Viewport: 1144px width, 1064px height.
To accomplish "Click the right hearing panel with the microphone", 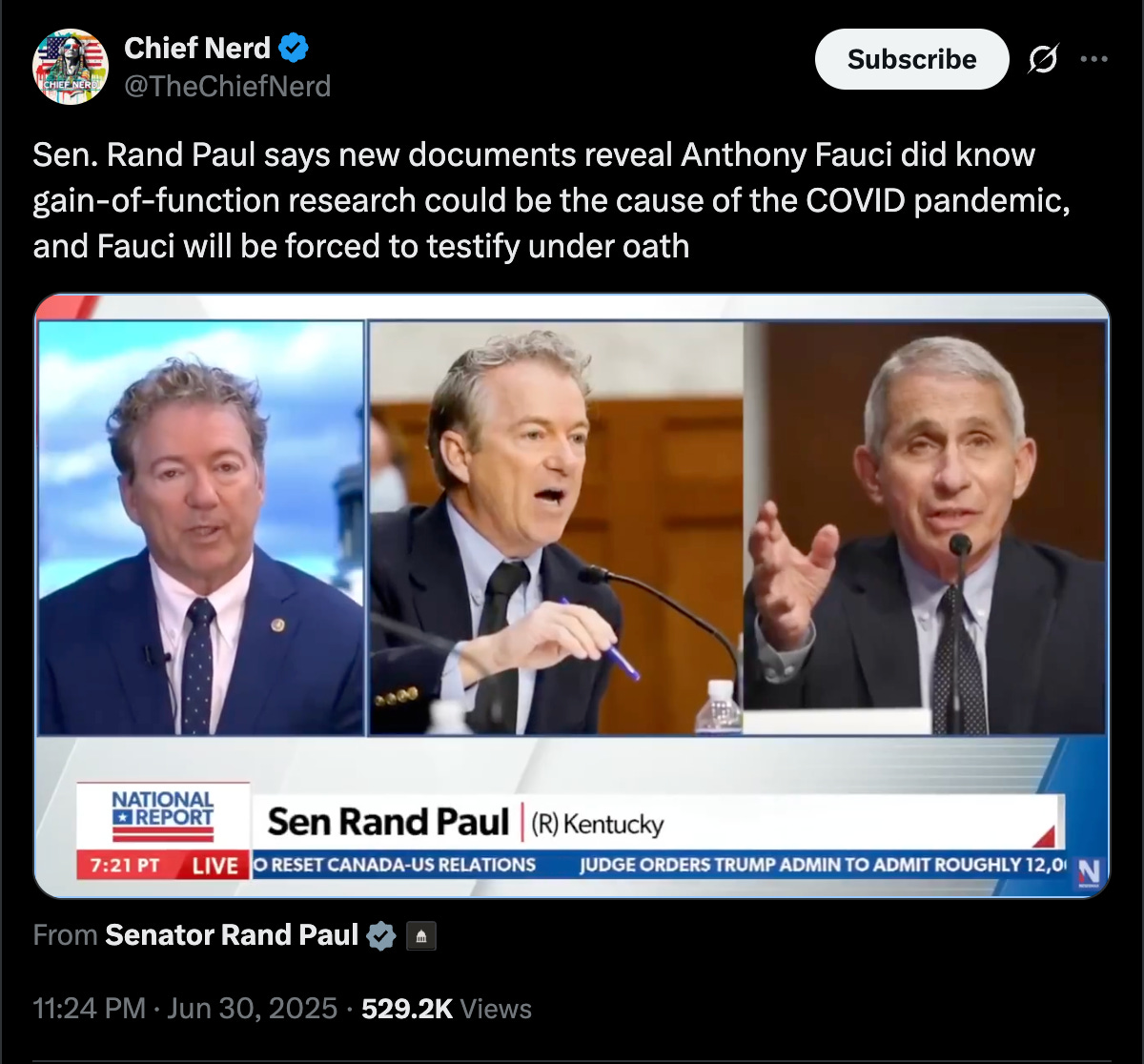I will (924, 528).
